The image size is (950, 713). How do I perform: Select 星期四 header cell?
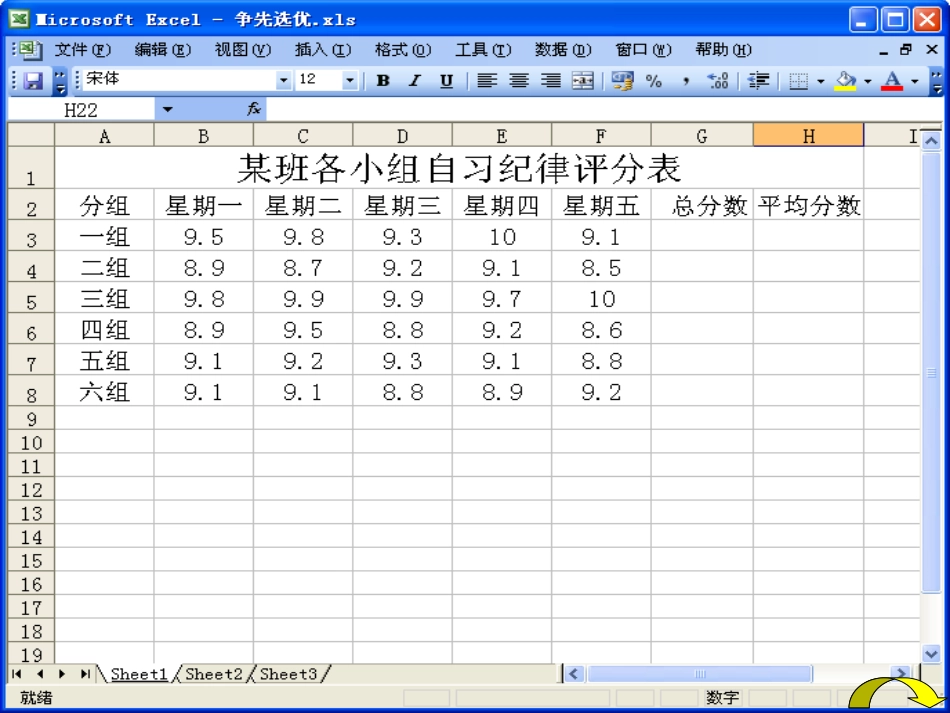pyautogui.click(x=502, y=205)
